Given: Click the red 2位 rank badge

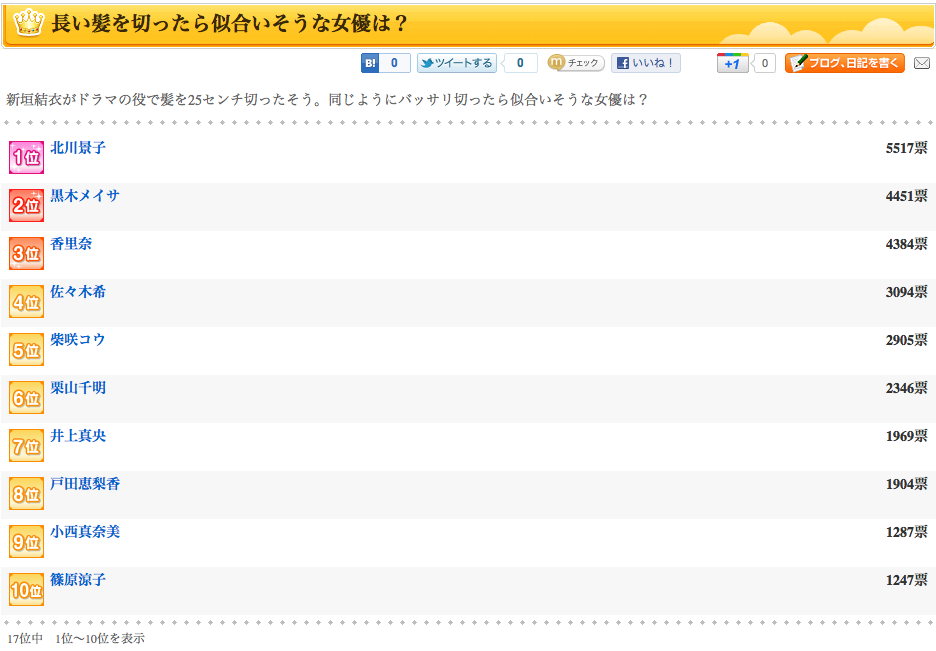Looking at the screenshot, I should click(26, 205).
